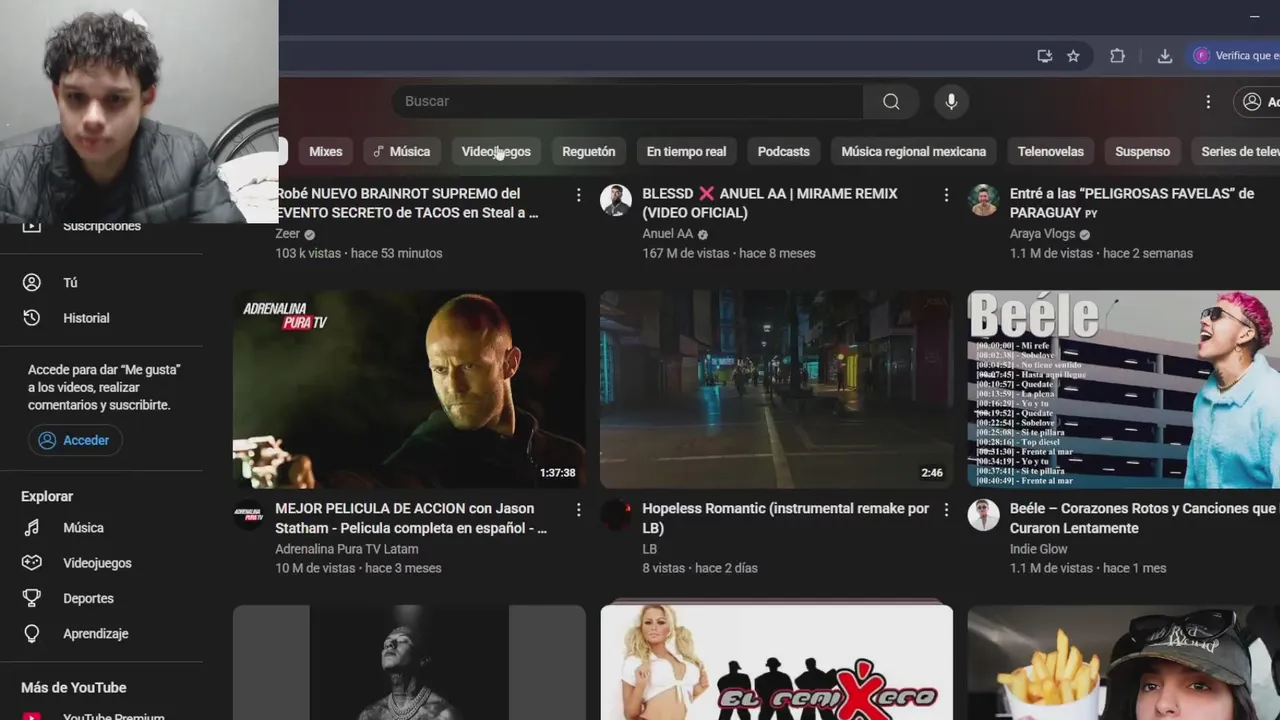Open options for Hopeless Romantic video
The width and height of the screenshot is (1280, 720).
(946, 510)
